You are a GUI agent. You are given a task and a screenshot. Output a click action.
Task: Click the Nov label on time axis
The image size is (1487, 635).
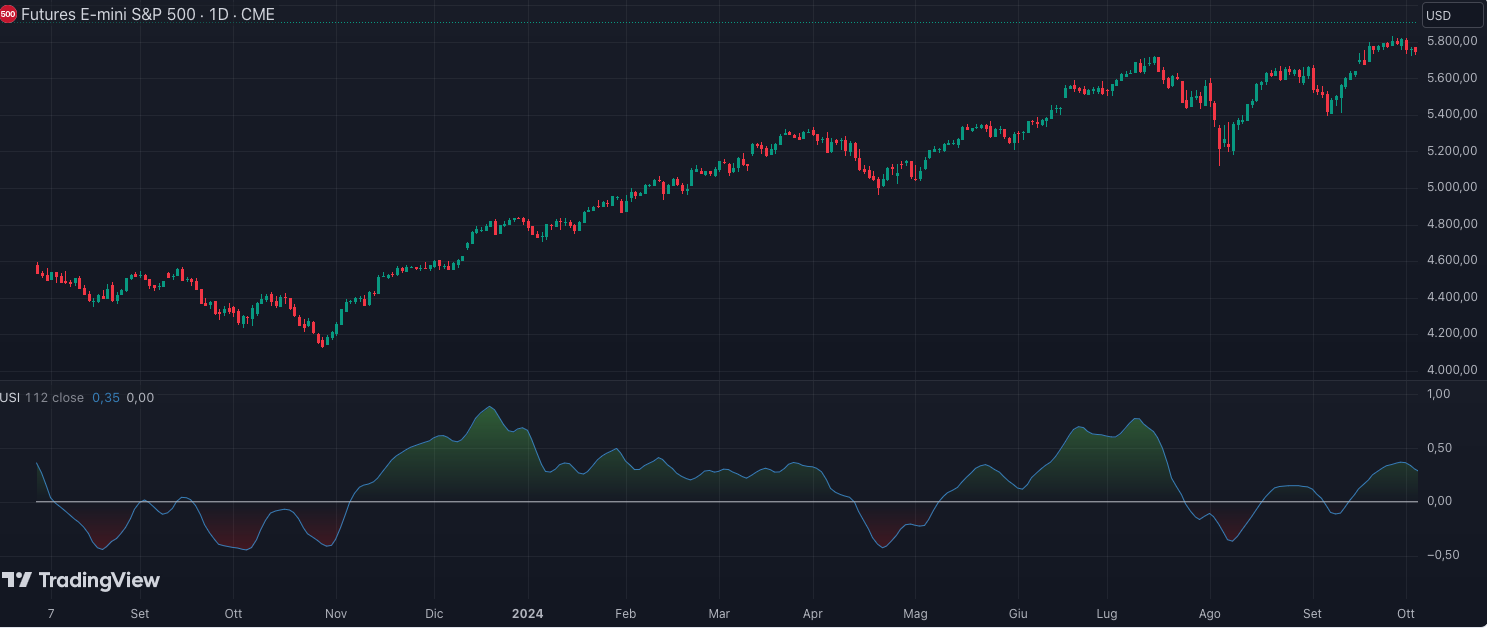[337, 613]
